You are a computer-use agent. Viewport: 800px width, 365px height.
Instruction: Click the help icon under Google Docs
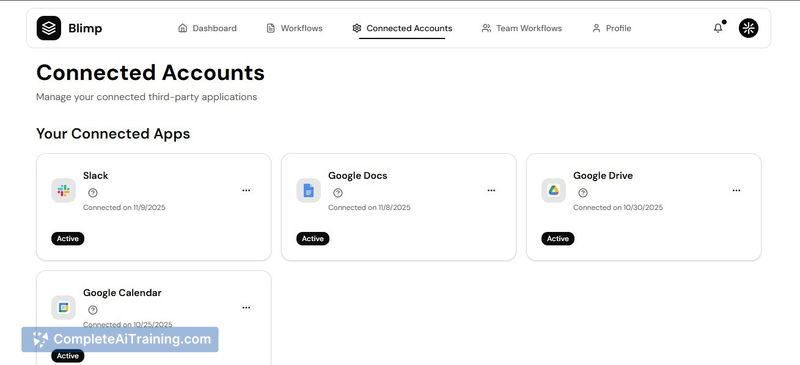338,193
